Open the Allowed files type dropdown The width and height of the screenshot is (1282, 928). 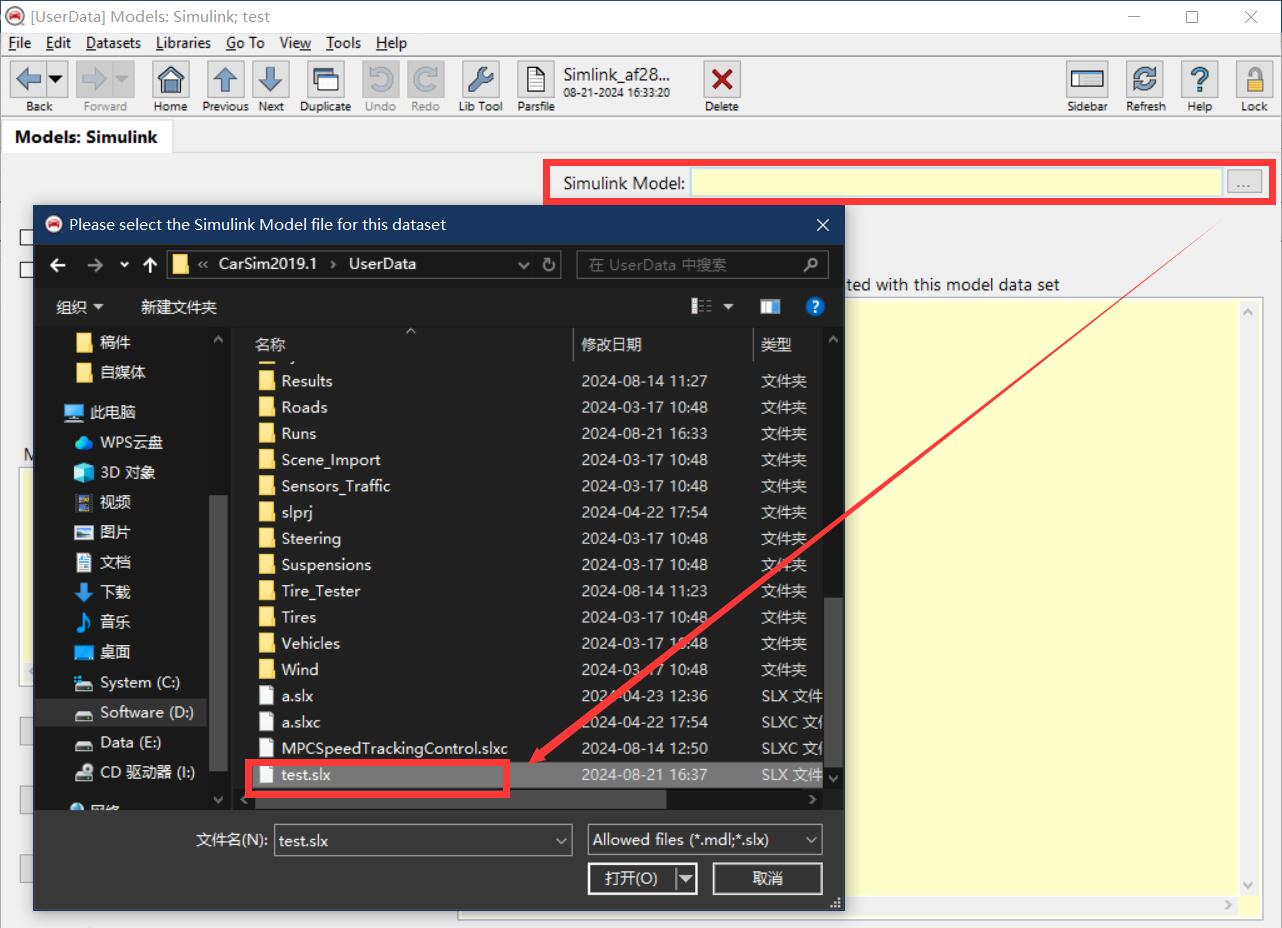[705, 840]
